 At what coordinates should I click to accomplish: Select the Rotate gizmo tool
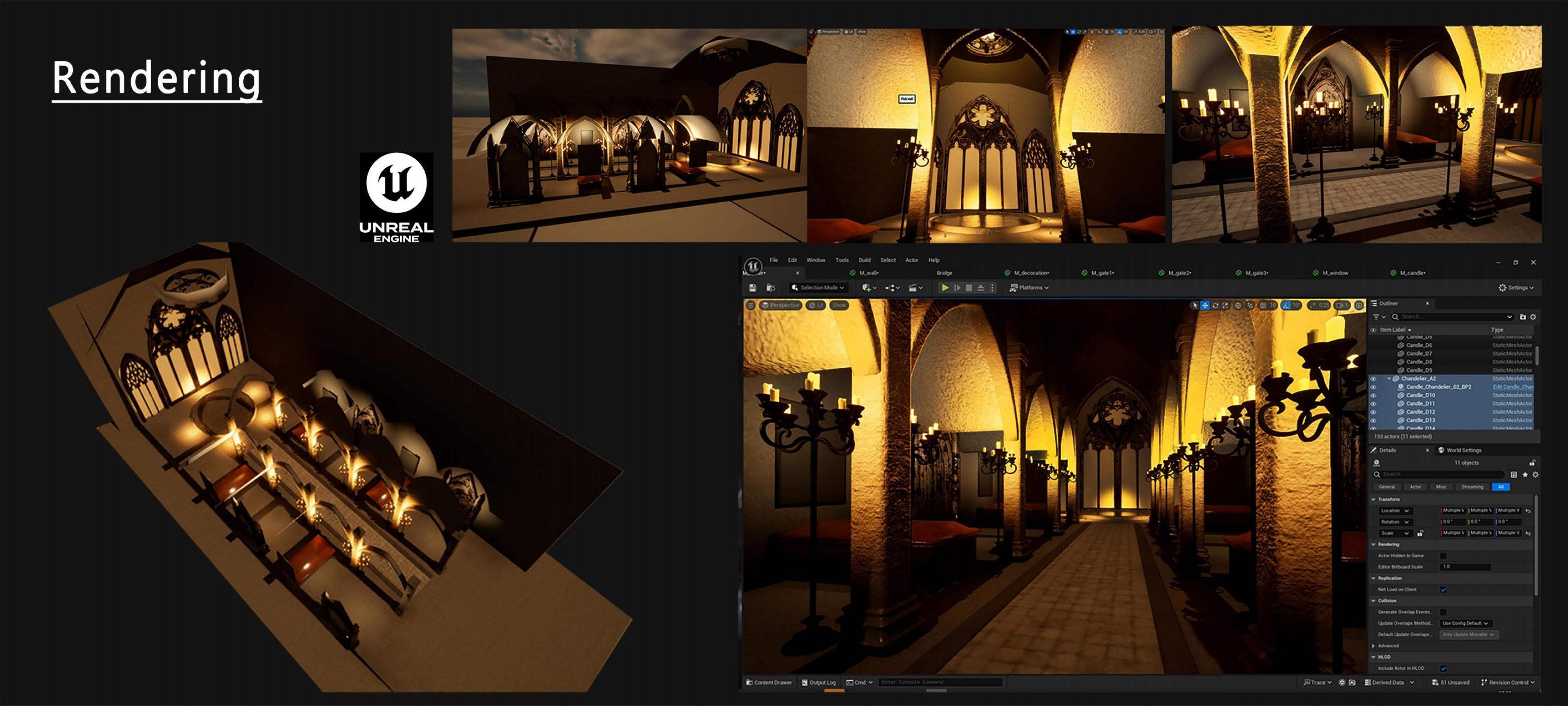(x=1215, y=305)
